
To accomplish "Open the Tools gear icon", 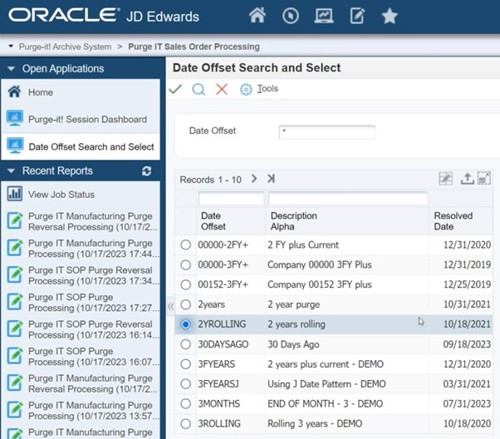I will pos(246,89).
